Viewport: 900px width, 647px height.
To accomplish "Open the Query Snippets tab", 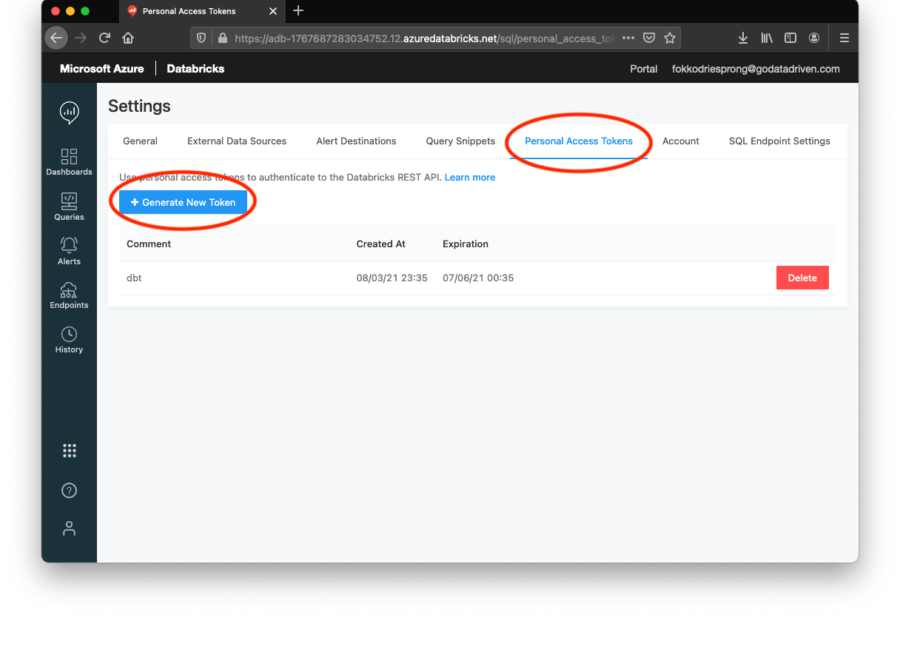I will (460, 141).
